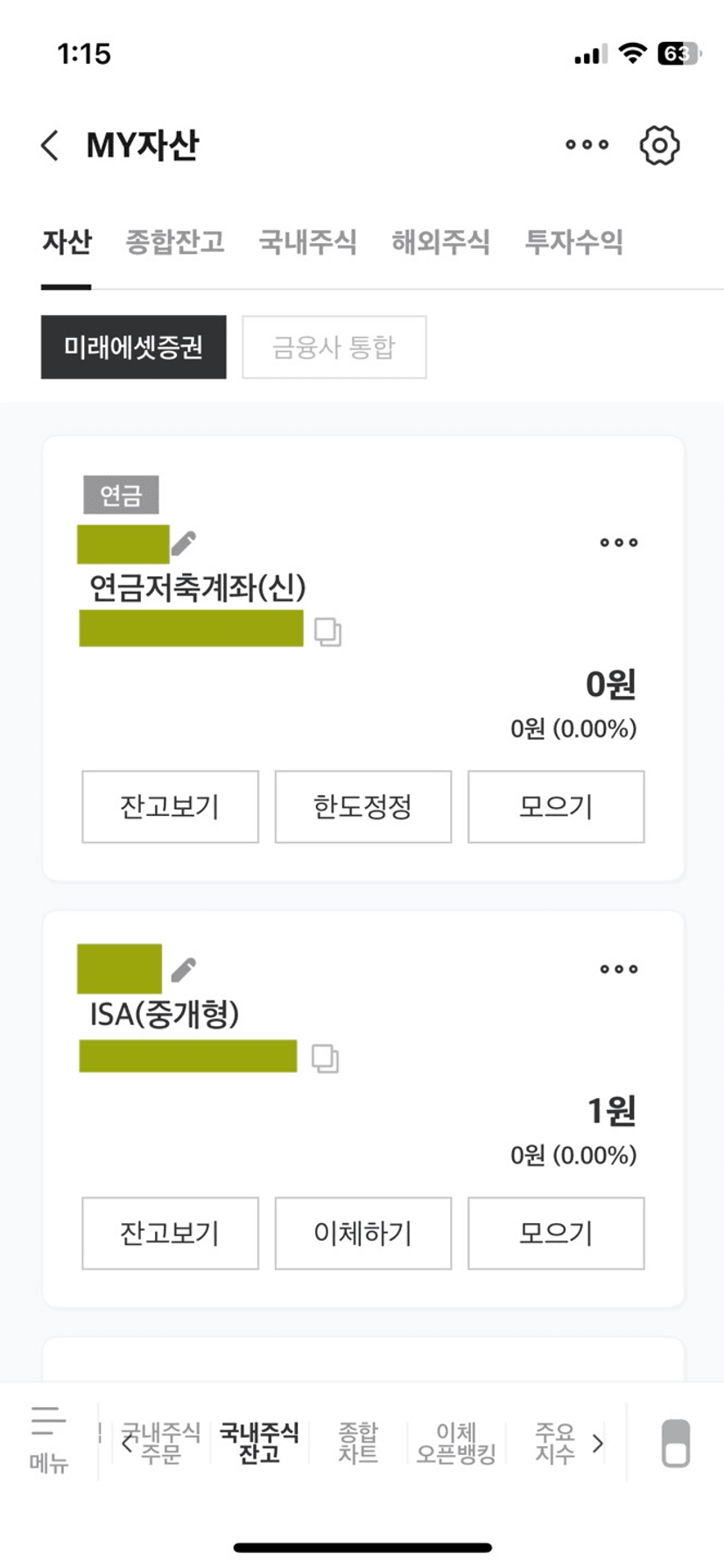This screenshot has height=1568, width=724.
Task: Copy the 연금저축계좌 account number
Action: click(327, 631)
